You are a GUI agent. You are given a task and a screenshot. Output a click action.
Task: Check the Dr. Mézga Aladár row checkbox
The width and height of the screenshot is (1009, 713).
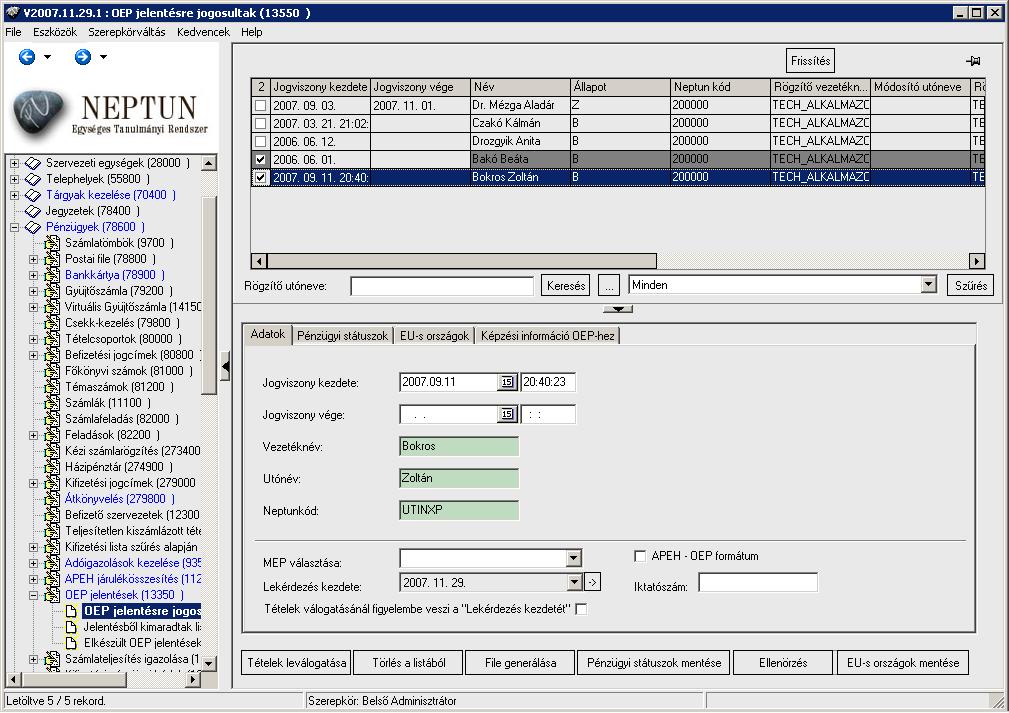click(261, 106)
